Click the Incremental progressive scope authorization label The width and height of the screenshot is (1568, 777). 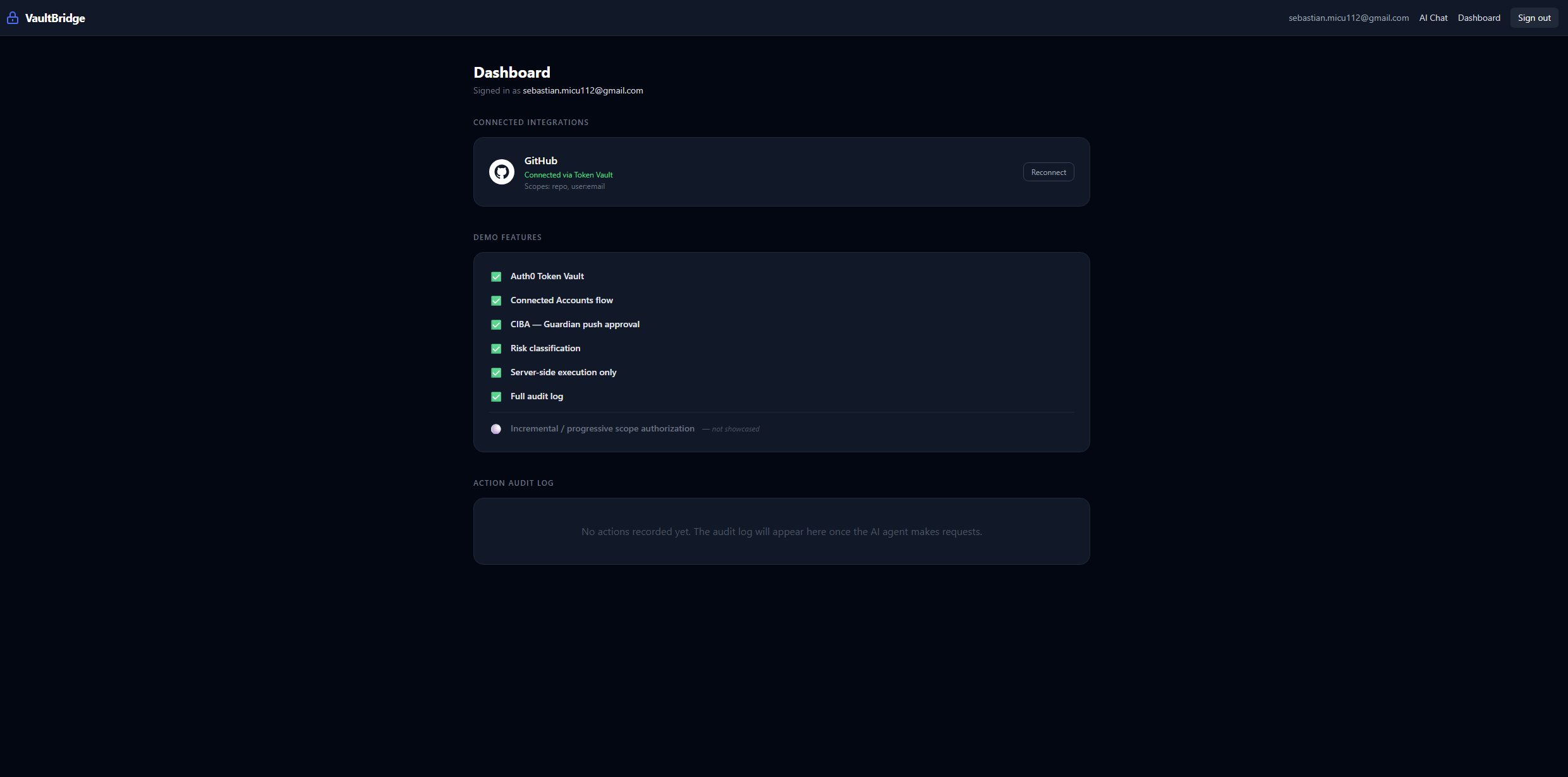(x=602, y=428)
